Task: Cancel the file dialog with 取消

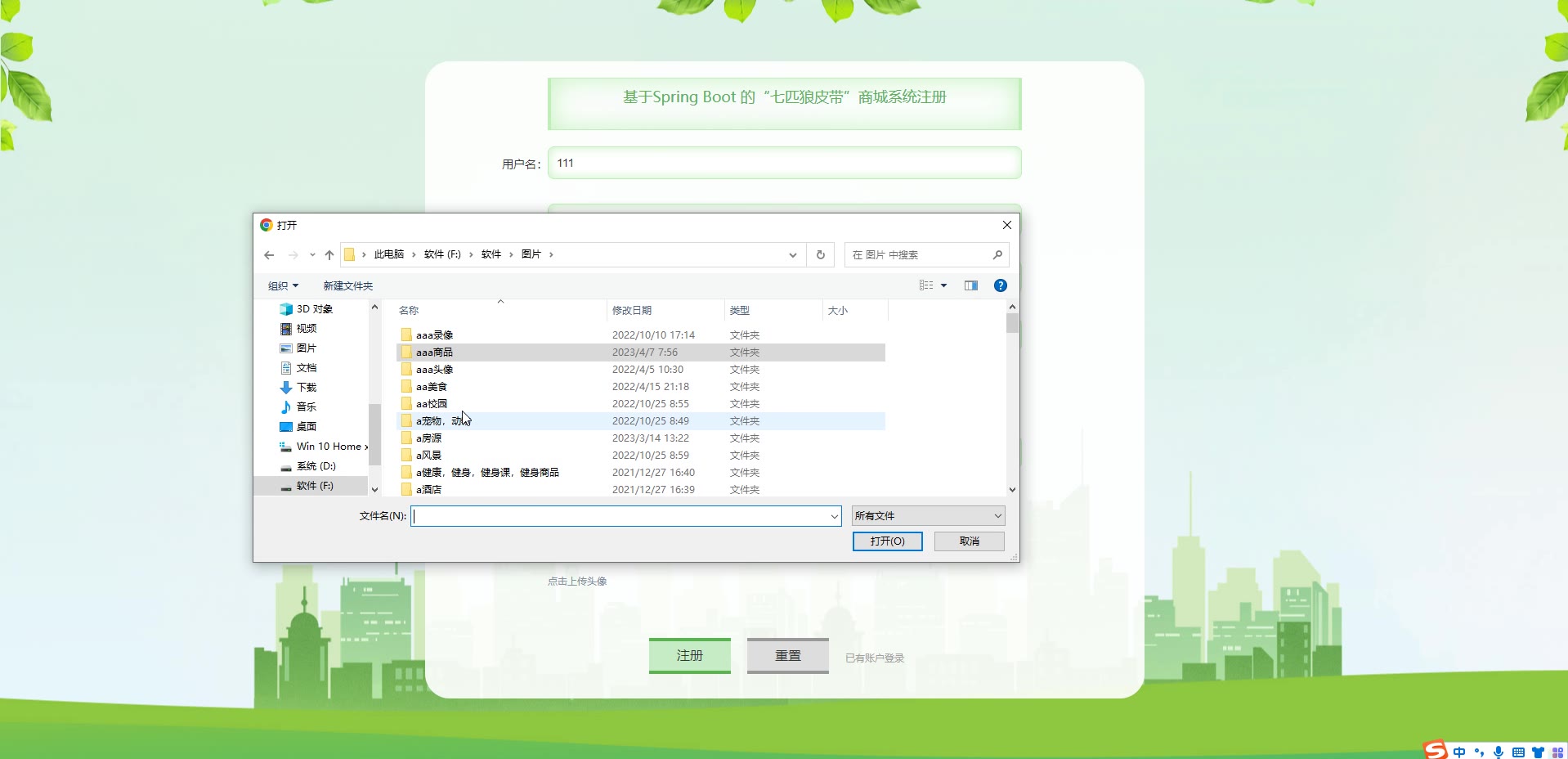Action: click(970, 541)
